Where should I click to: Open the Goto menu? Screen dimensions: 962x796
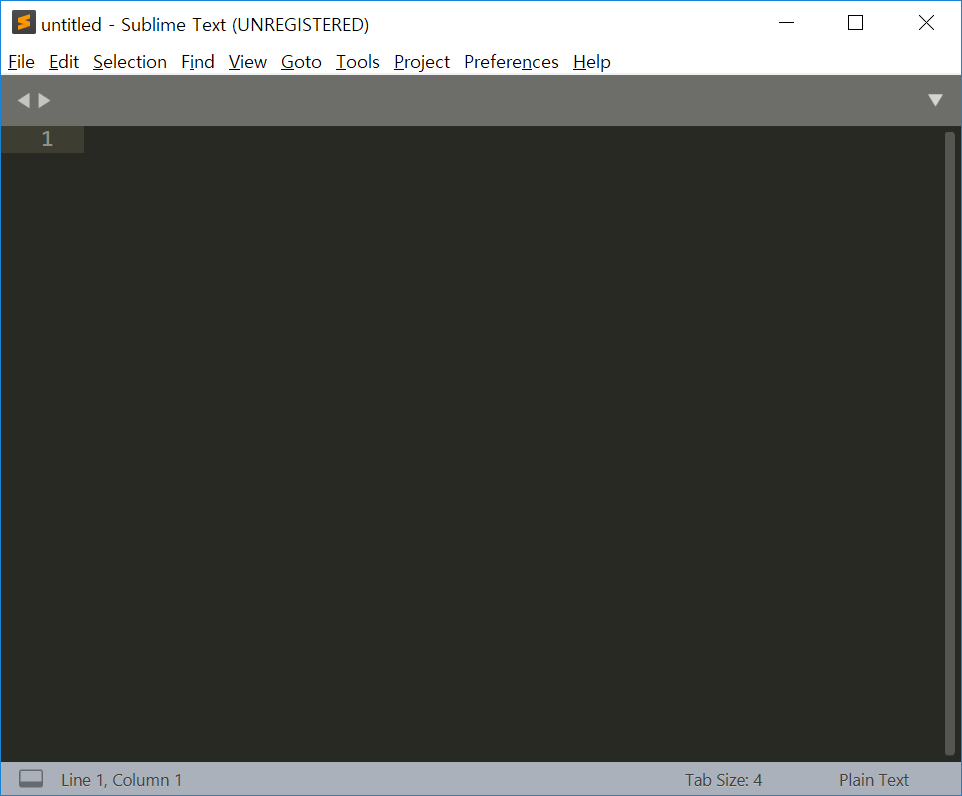tap(301, 62)
